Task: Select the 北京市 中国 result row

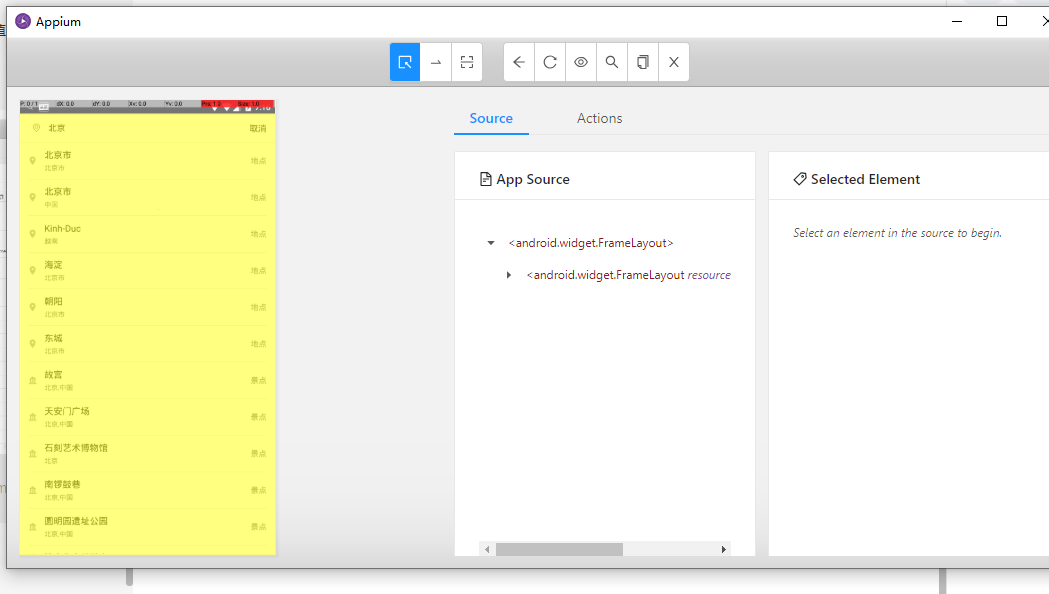Action: pyautogui.click(x=147, y=197)
